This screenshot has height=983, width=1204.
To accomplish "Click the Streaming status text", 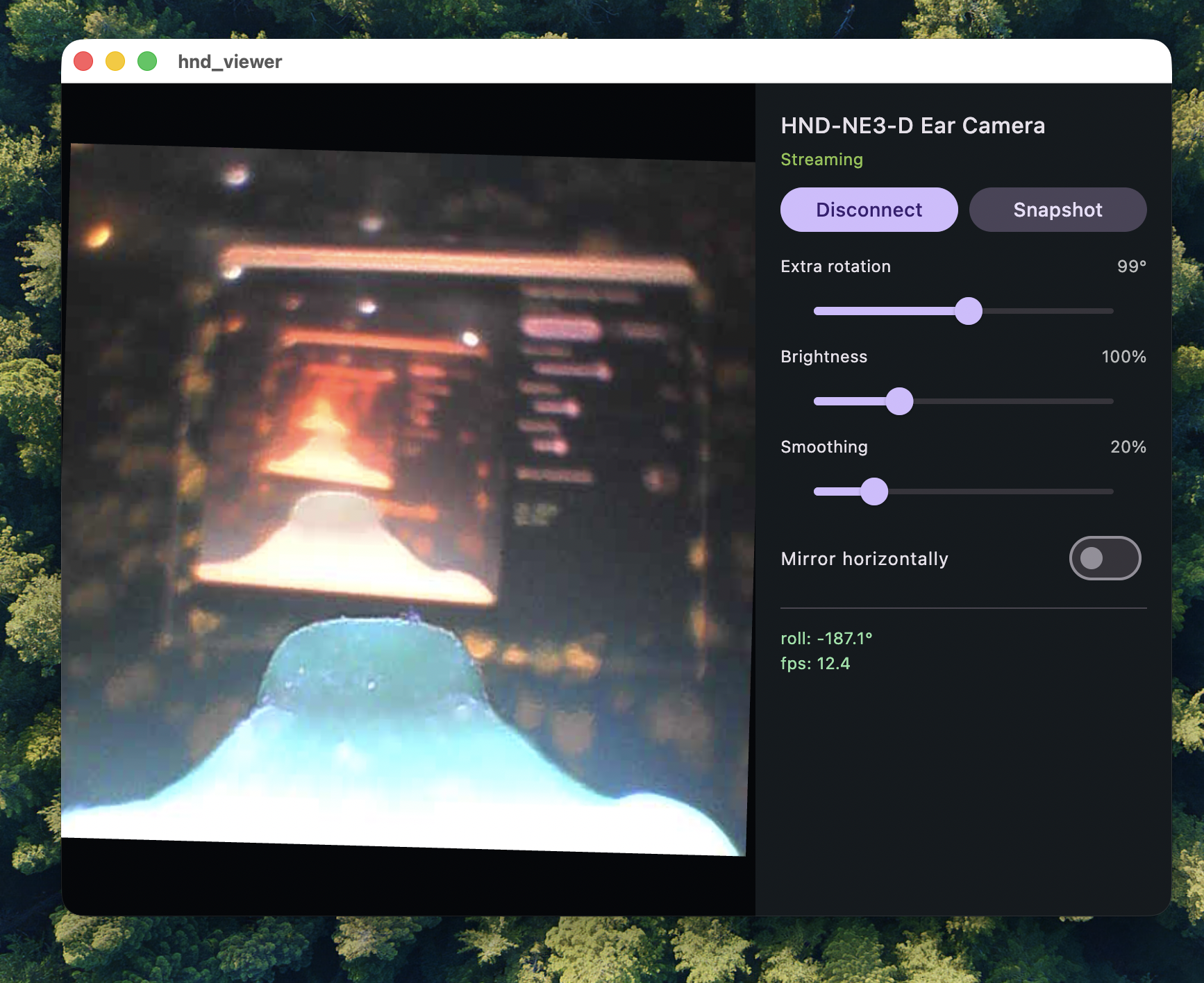I will (821, 160).
